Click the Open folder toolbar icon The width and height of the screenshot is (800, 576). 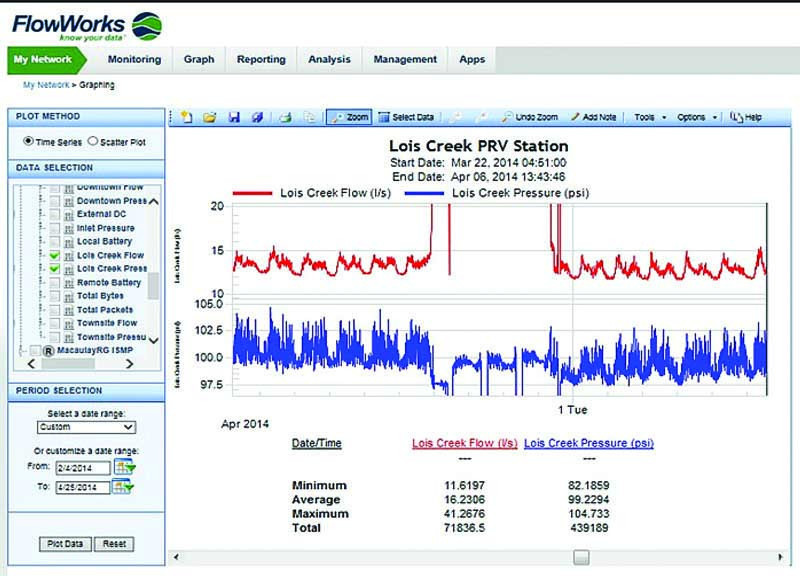coord(210,117)
